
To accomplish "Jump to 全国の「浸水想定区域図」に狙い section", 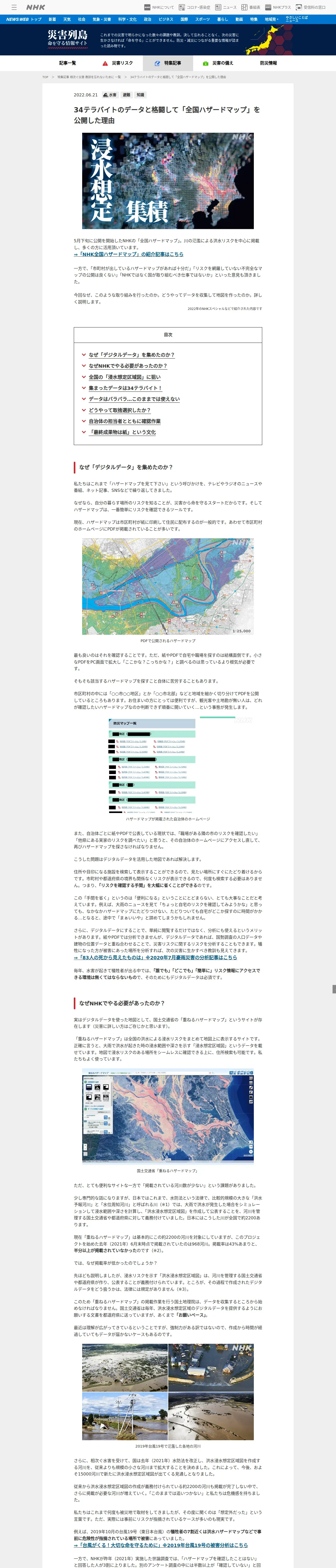I will pyautogui.click(x=124, y=377).
